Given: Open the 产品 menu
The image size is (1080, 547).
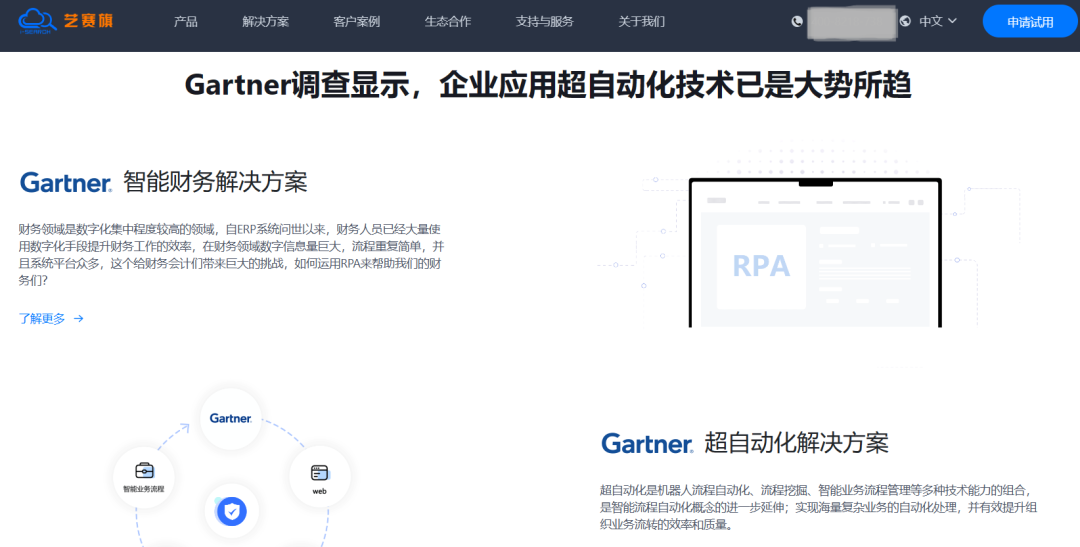Looking at the screenshot, I should click(x=186, y=21).
